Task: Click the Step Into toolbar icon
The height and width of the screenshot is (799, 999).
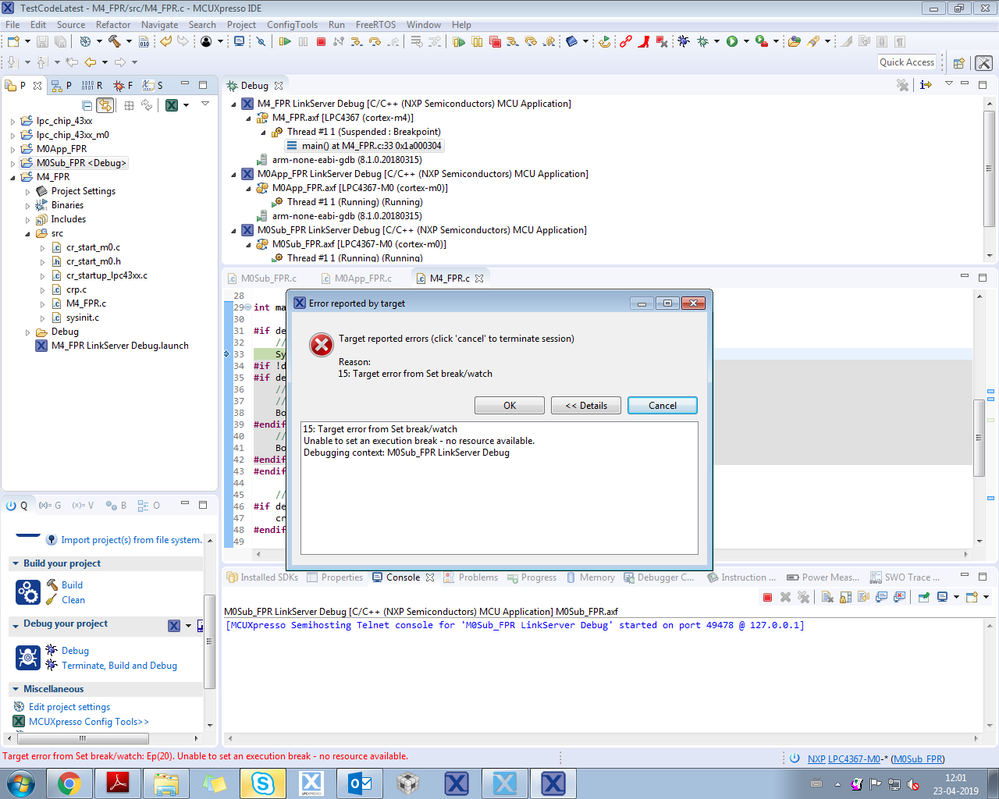Action: 357,41
